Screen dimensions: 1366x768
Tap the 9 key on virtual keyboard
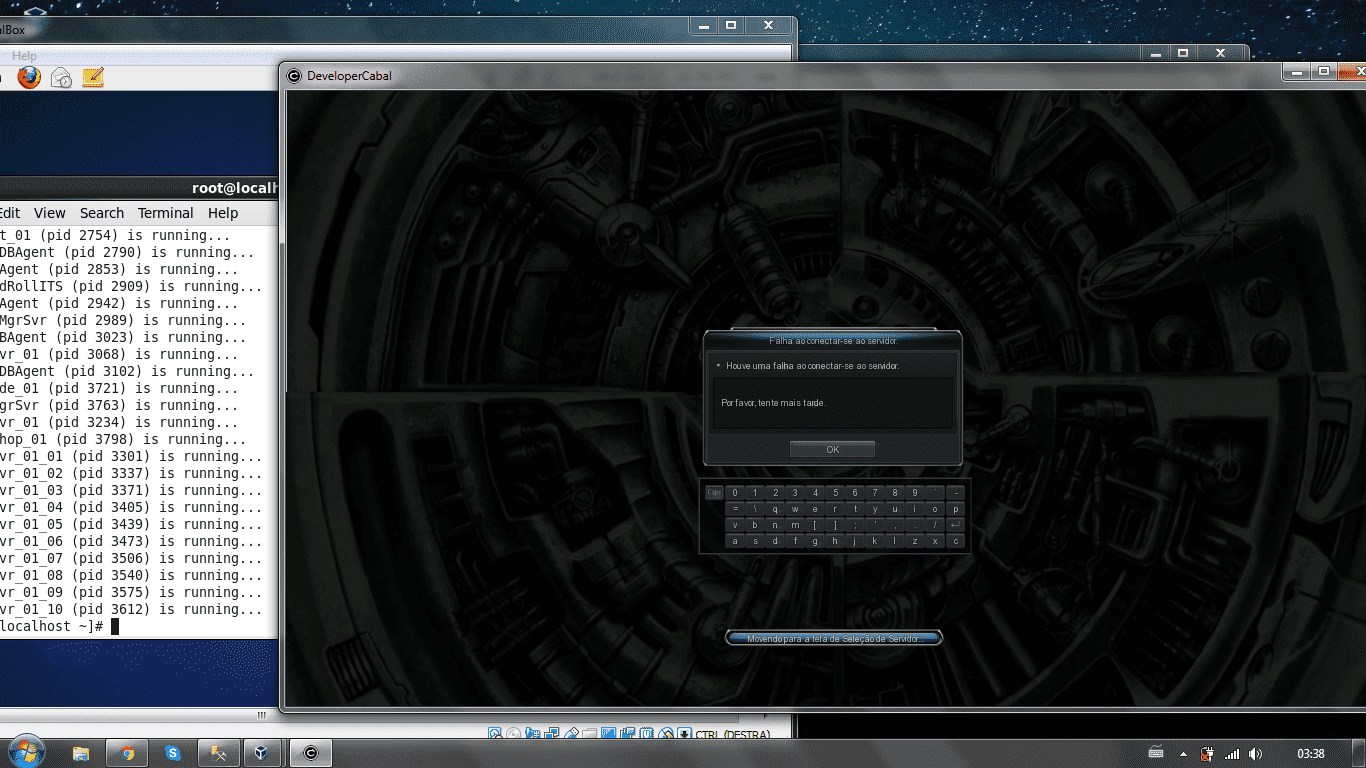click(x=915, y=492)
